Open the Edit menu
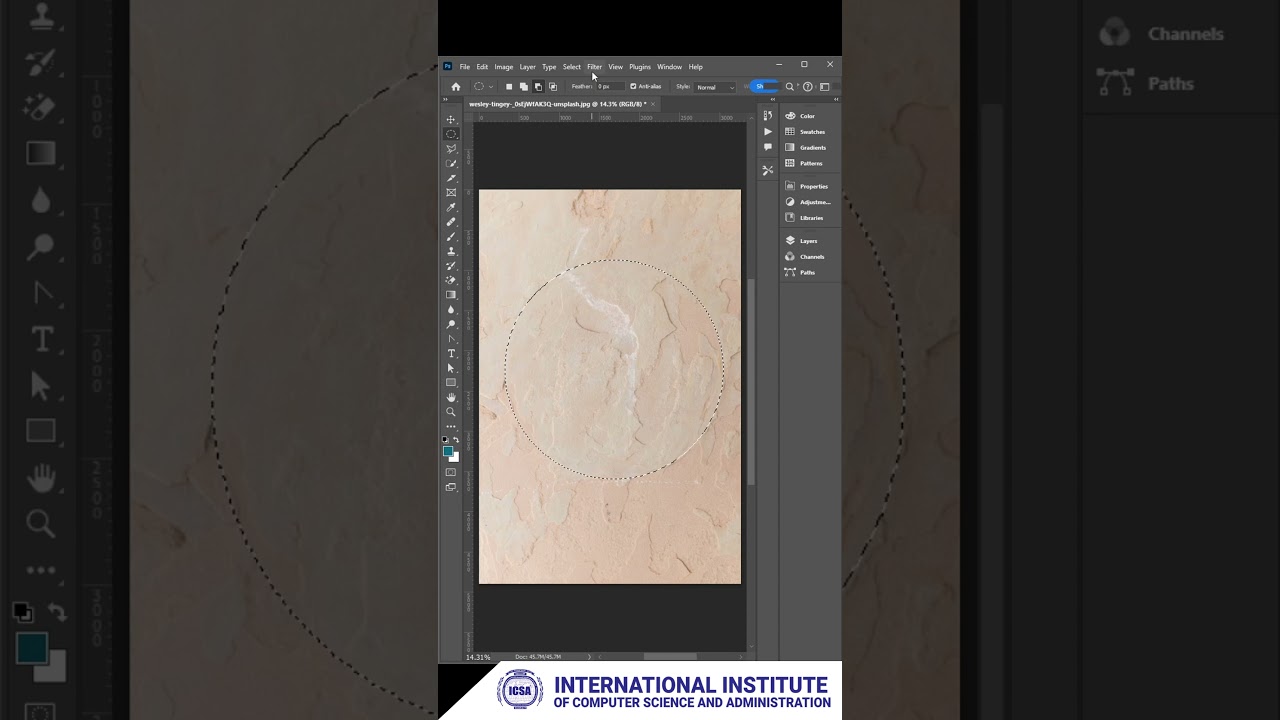 click(482, 67)
